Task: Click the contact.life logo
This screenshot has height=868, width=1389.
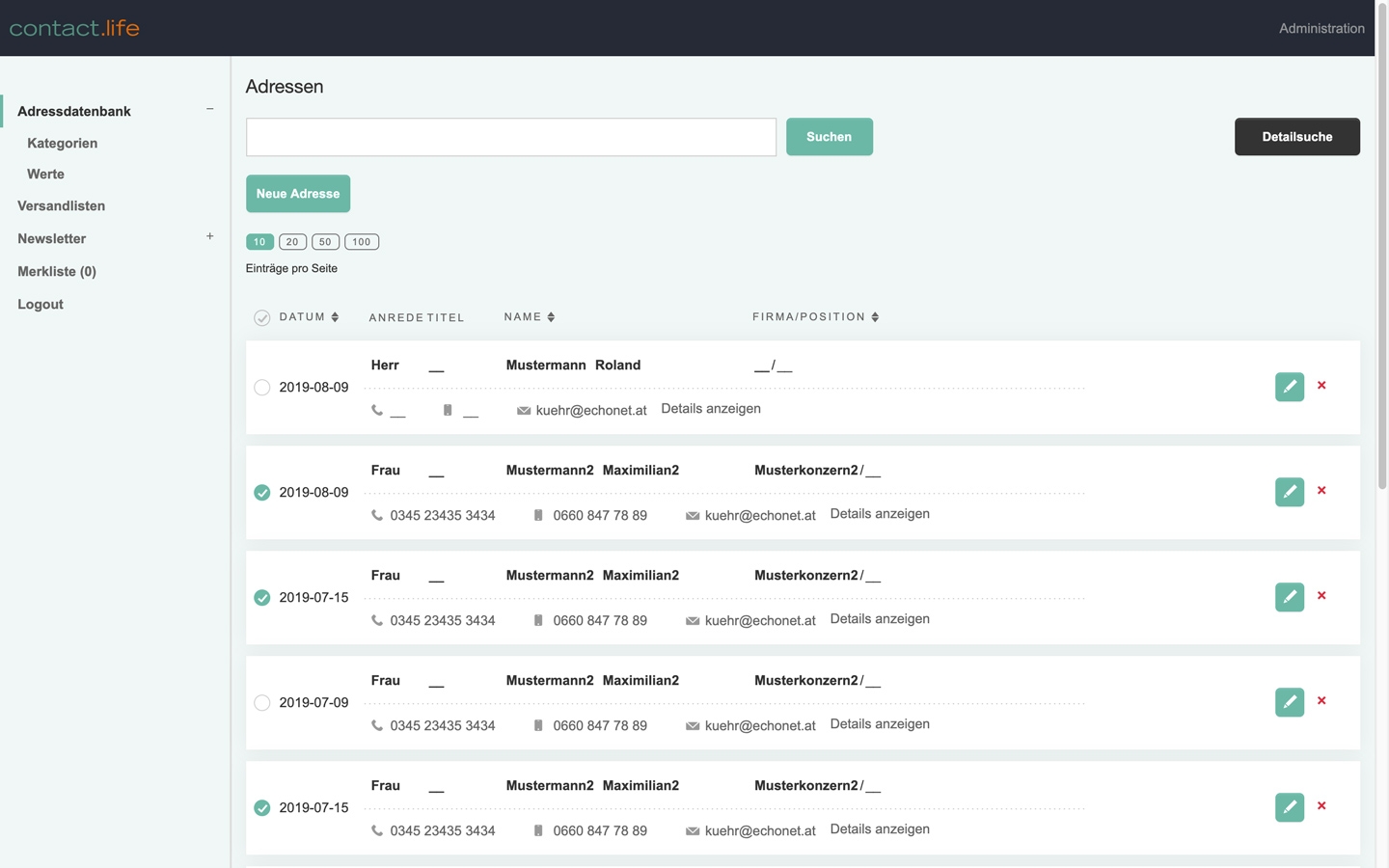Action: coord(74,28)
